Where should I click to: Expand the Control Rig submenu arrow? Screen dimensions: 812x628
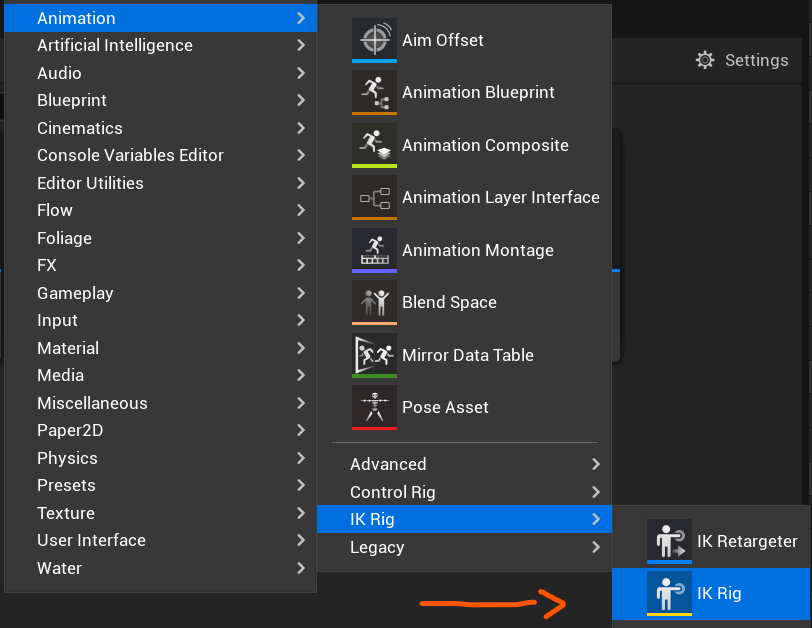[596, 492]
